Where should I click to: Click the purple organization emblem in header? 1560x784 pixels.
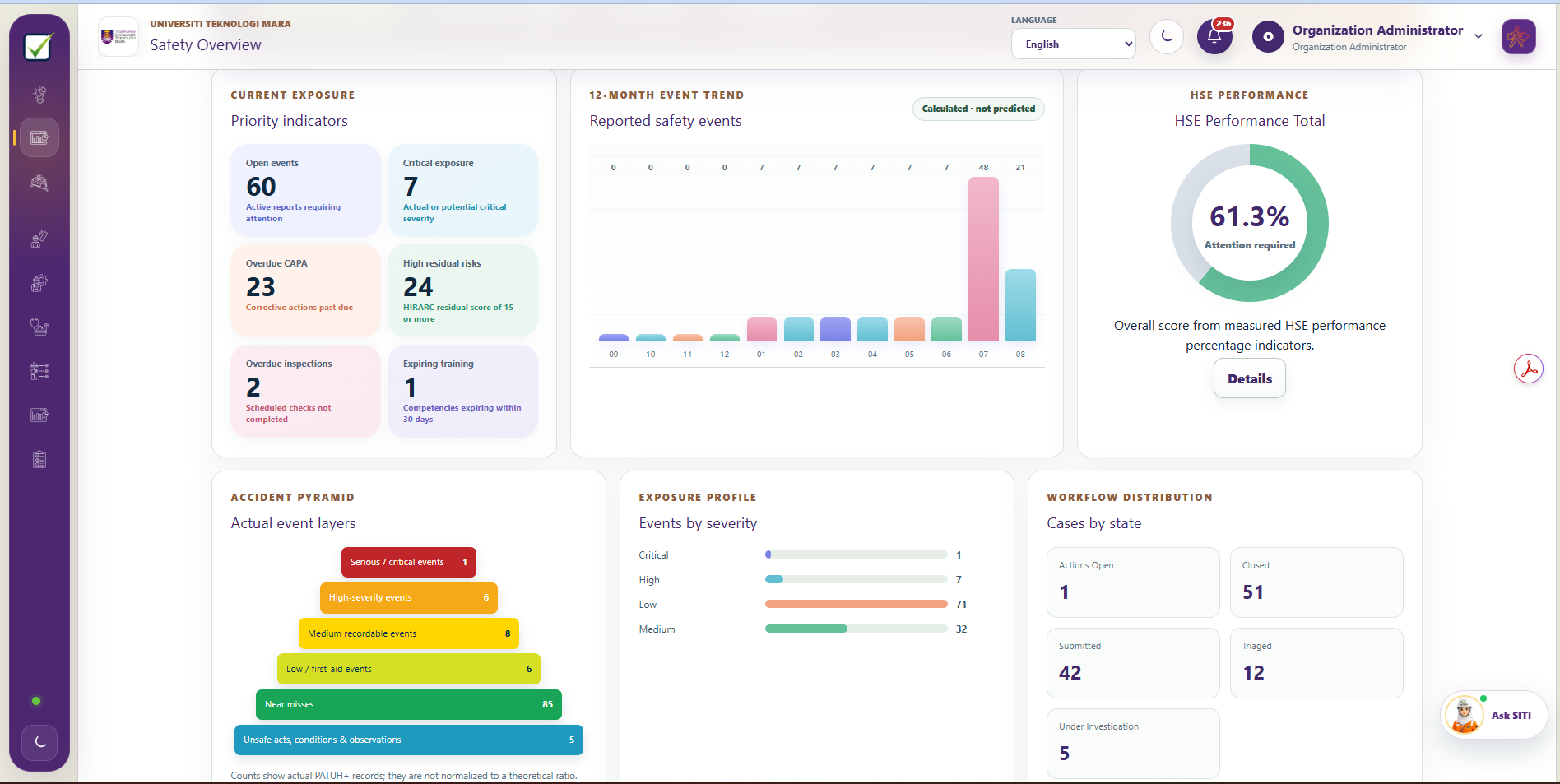pos(1518,37)
